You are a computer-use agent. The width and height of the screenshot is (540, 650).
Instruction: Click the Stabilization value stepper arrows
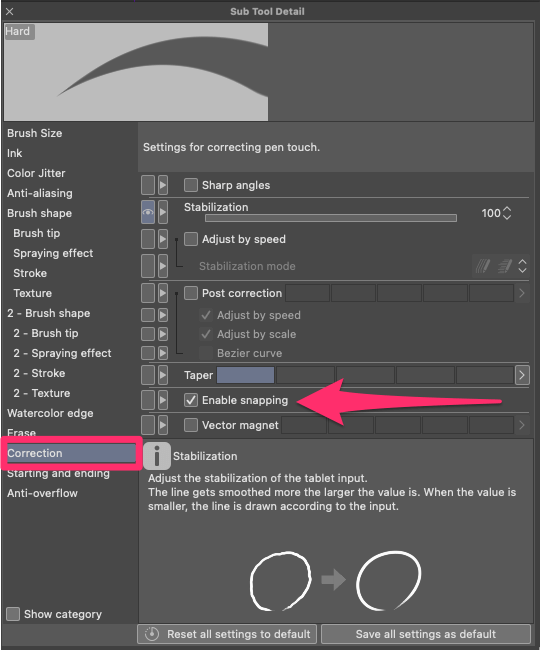507,213
